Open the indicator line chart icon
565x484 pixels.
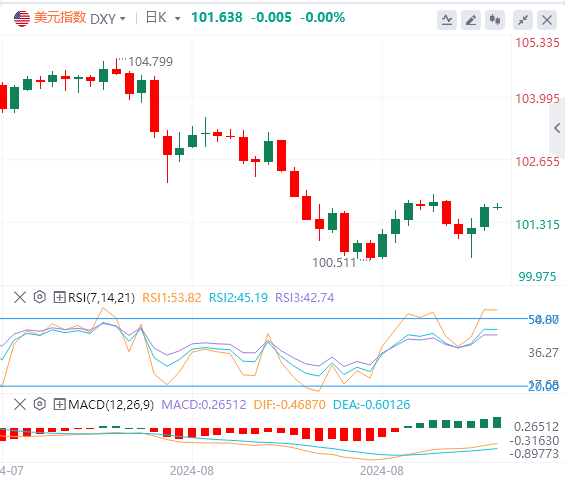tap(447, 19)
